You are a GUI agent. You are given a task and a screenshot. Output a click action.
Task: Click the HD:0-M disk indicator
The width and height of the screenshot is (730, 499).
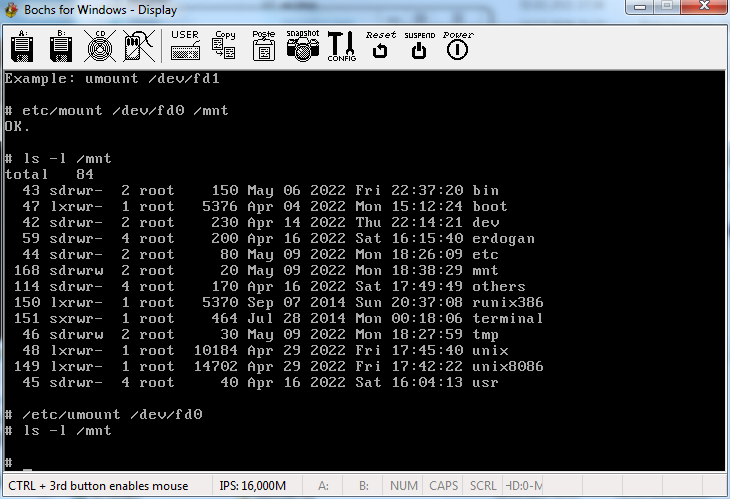pos(524,487)
